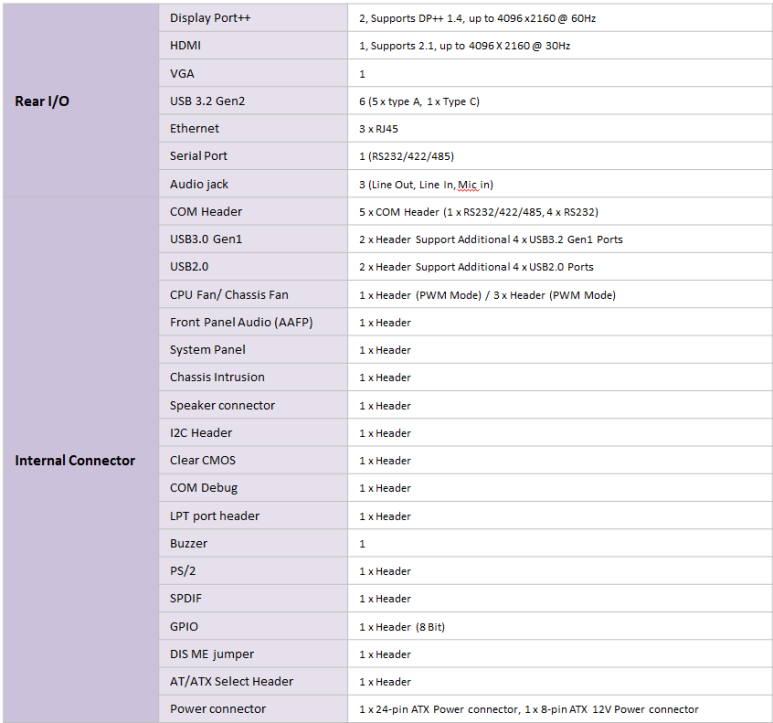Click the DP++ 1.4 4096x2160 @ 60Hz value

point(477,18)
